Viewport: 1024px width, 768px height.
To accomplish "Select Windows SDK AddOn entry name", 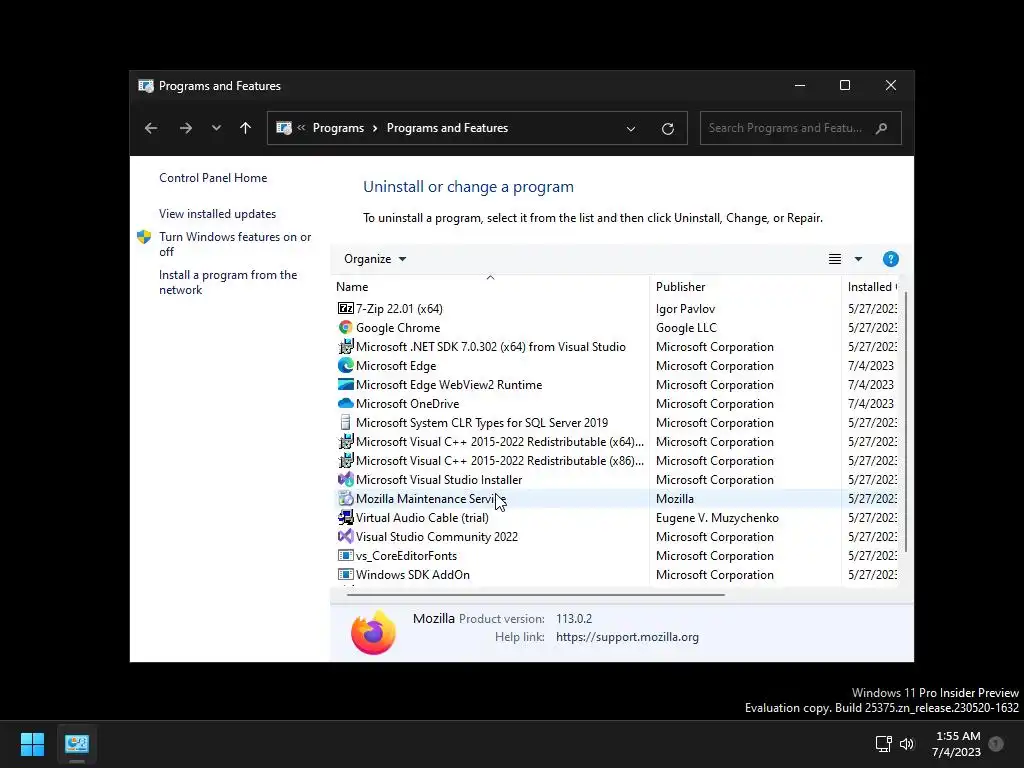I will [x=413, y=574].
